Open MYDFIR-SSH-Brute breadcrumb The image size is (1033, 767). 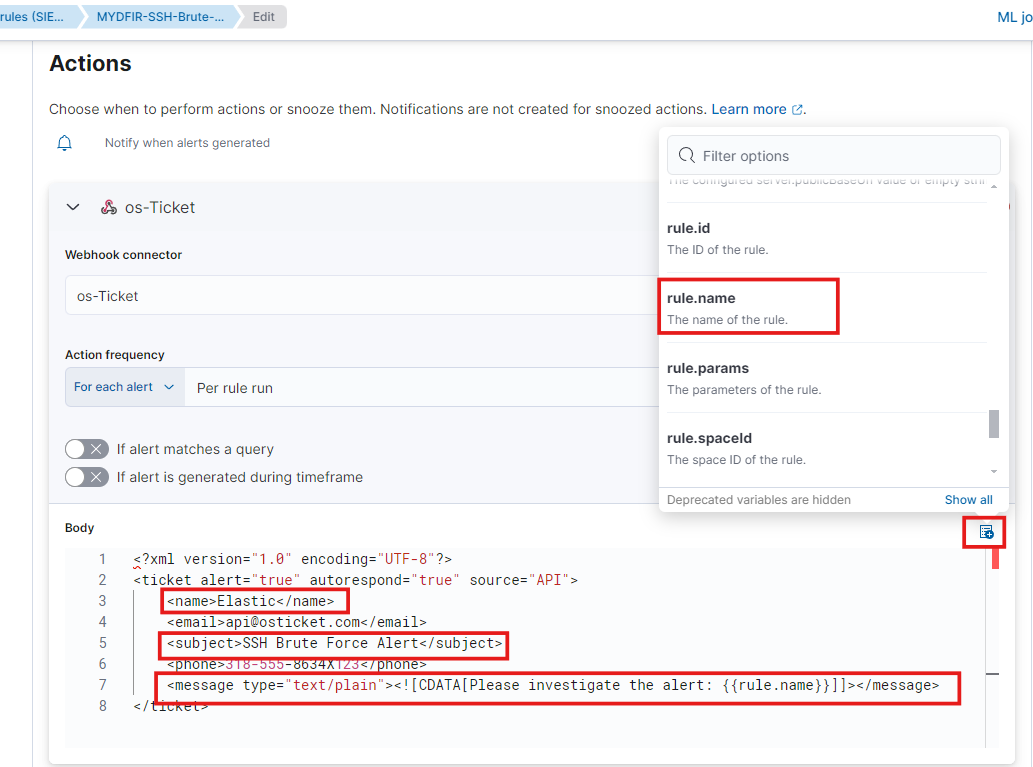coord(160,16)
